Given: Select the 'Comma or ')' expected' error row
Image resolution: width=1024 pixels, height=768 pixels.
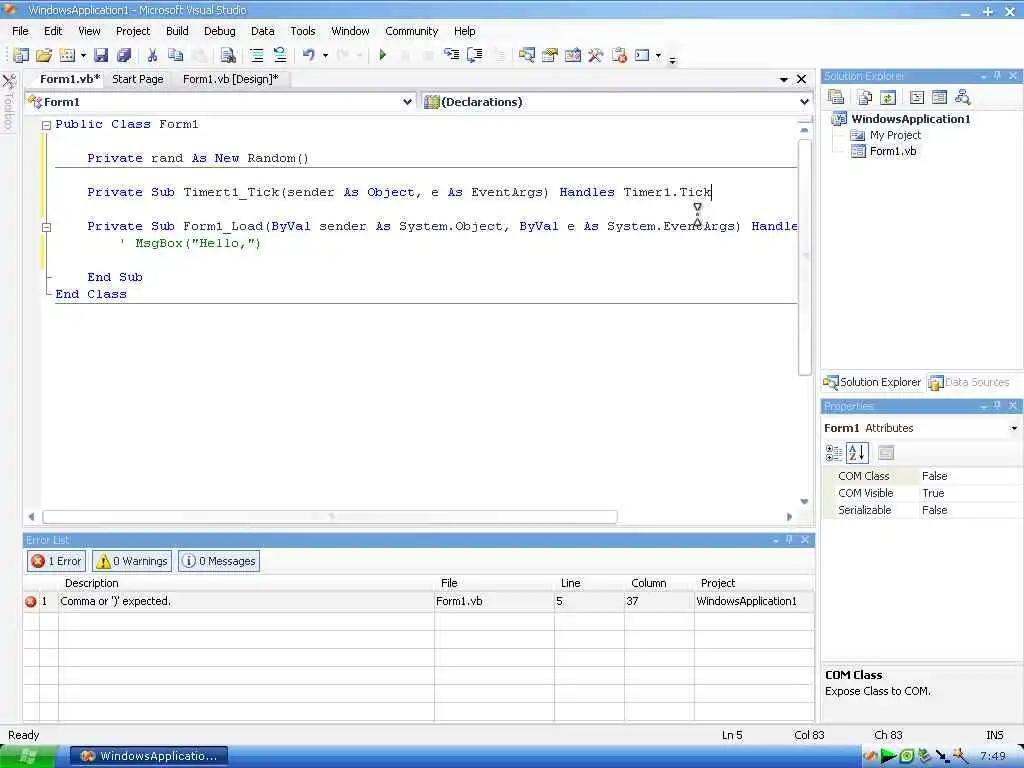Looking at the screenshot, I should tap(419, 601).
